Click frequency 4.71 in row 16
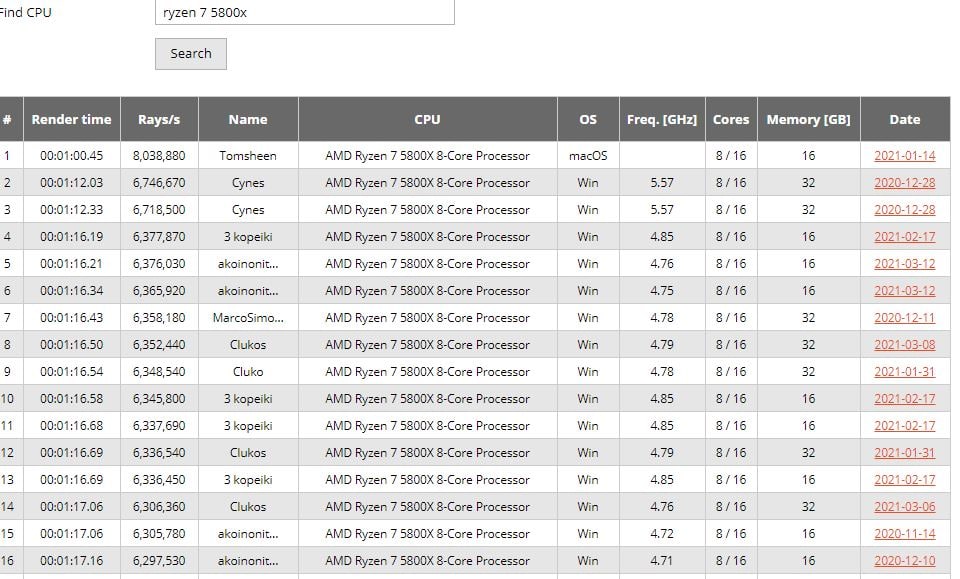Viewport: 960px width, 579px height. pyautogui.click(x=662, y=560)
